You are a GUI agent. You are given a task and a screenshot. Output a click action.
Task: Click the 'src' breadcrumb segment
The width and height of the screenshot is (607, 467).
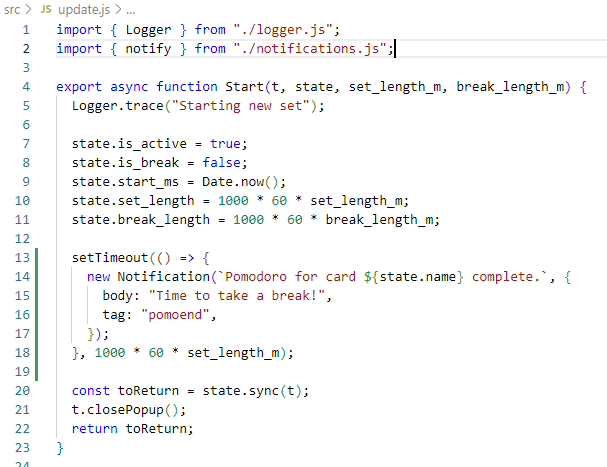(x=12, y=10)
